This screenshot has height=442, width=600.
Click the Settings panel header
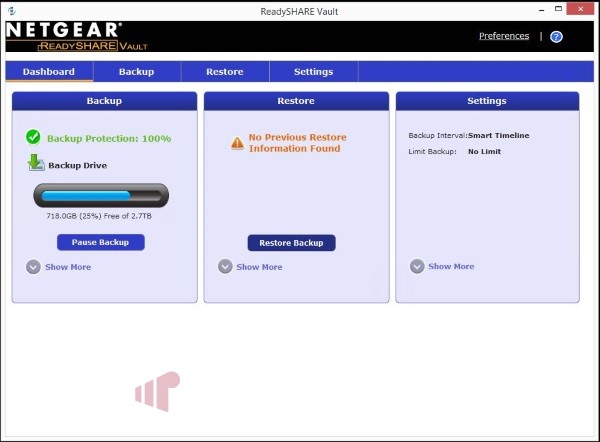pyautogui.click(x=487, y=101)
